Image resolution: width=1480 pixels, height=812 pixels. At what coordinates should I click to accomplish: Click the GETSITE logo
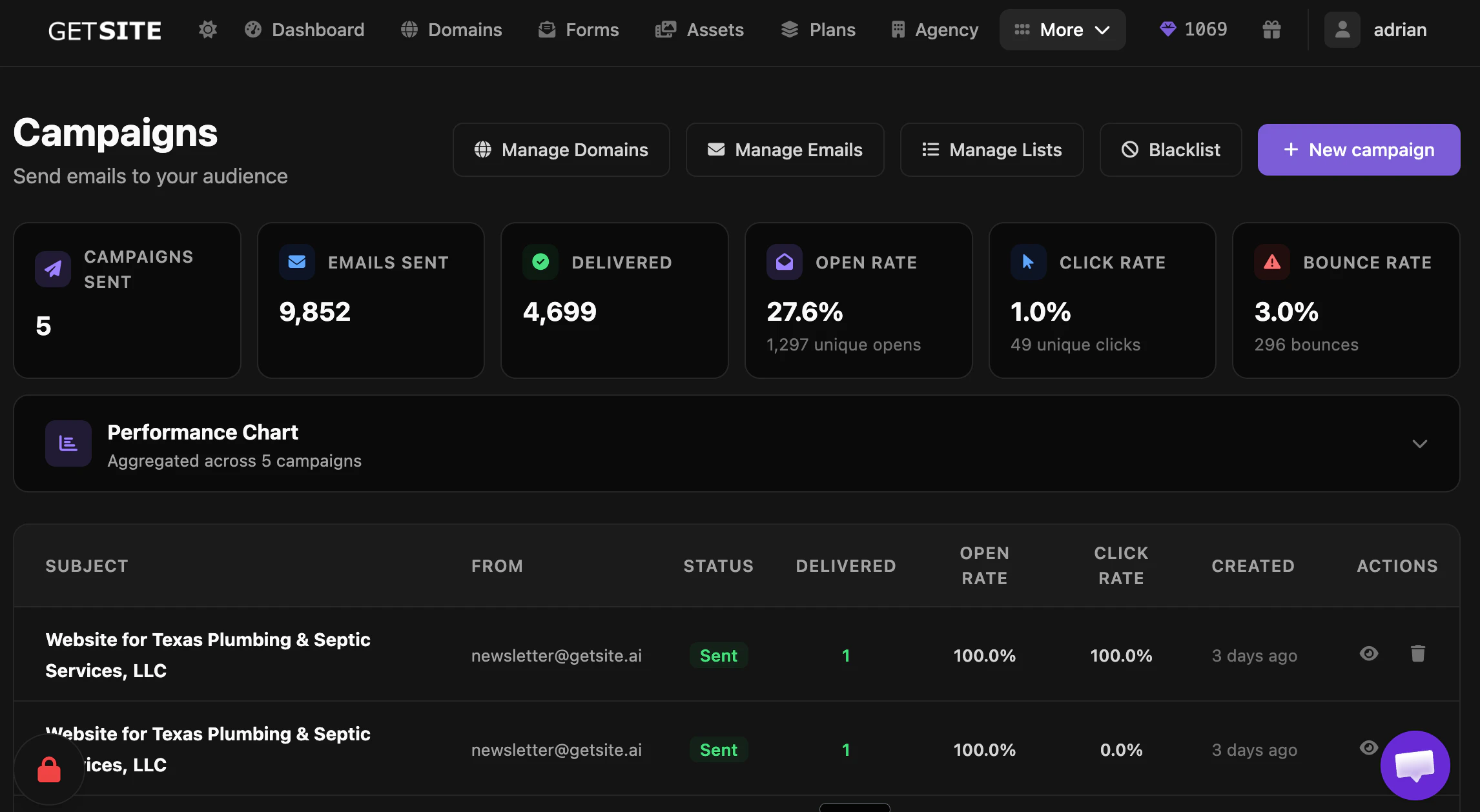tap(105, 29)
